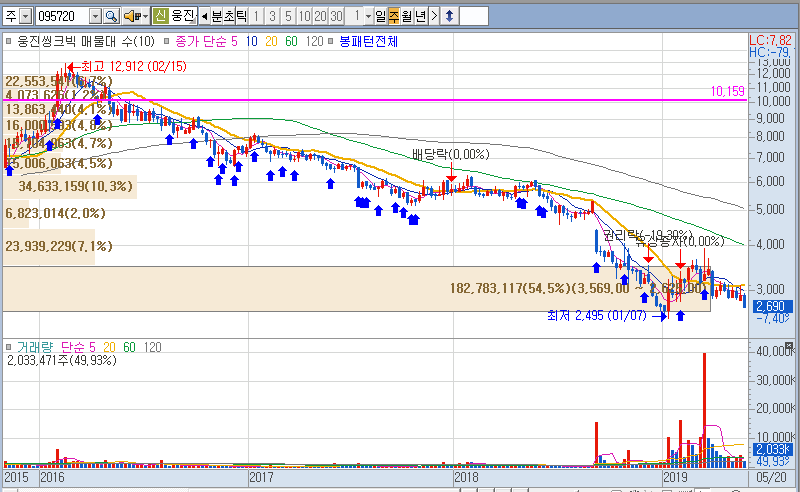The image size is (800, 492).
Task: Open the stock code 095720 history dropdown
Action: tap(95, 17)
